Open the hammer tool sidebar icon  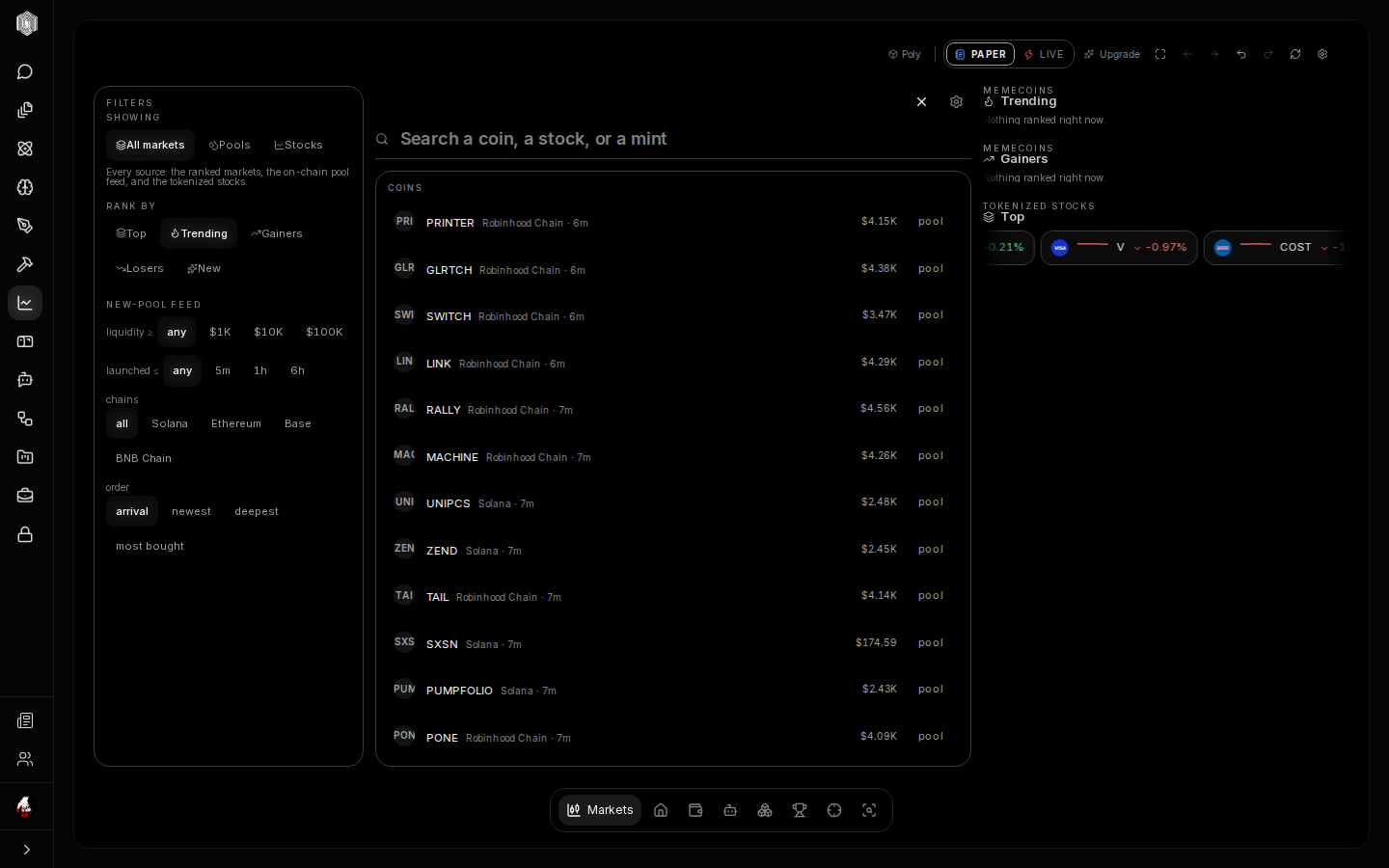25,264
